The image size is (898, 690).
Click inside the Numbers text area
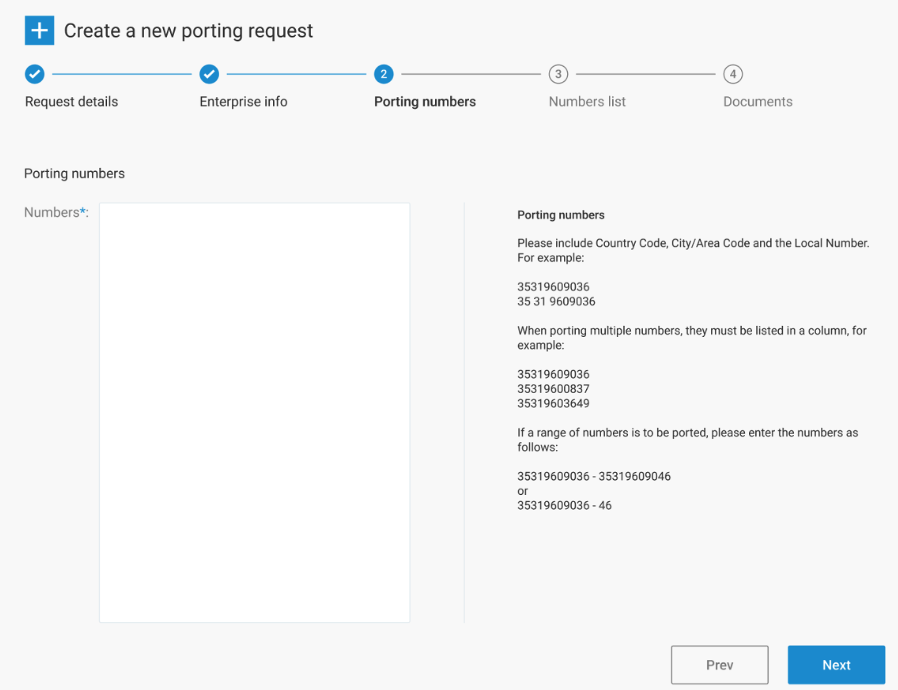[255, 412]
